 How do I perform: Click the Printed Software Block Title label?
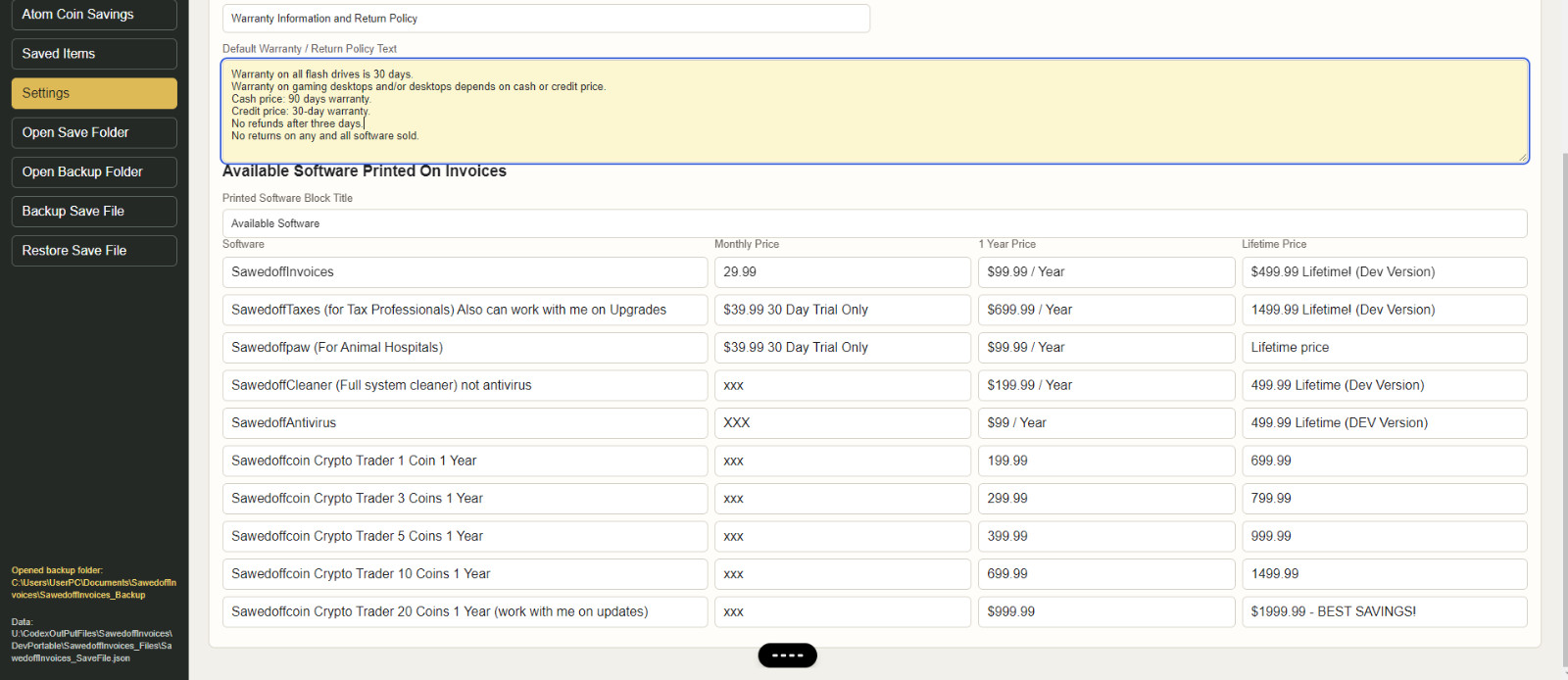coord(287,198)
